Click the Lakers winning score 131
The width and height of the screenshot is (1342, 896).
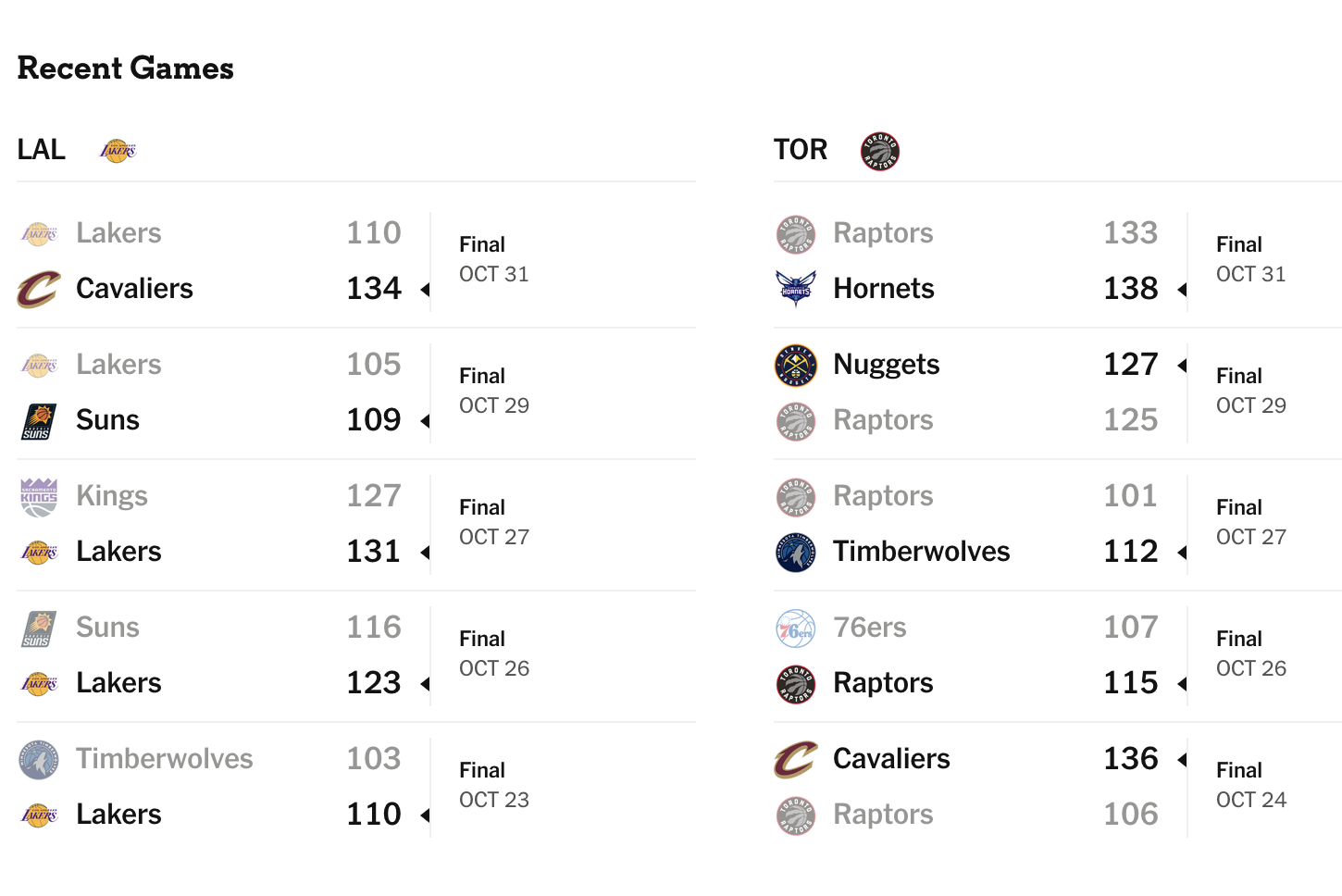373,552
